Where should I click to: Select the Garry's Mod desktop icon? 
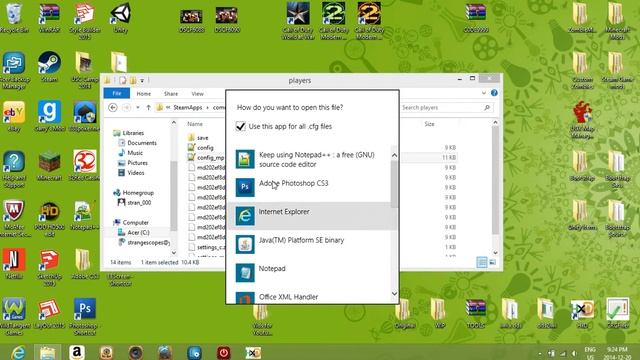(x=49, y=116)
